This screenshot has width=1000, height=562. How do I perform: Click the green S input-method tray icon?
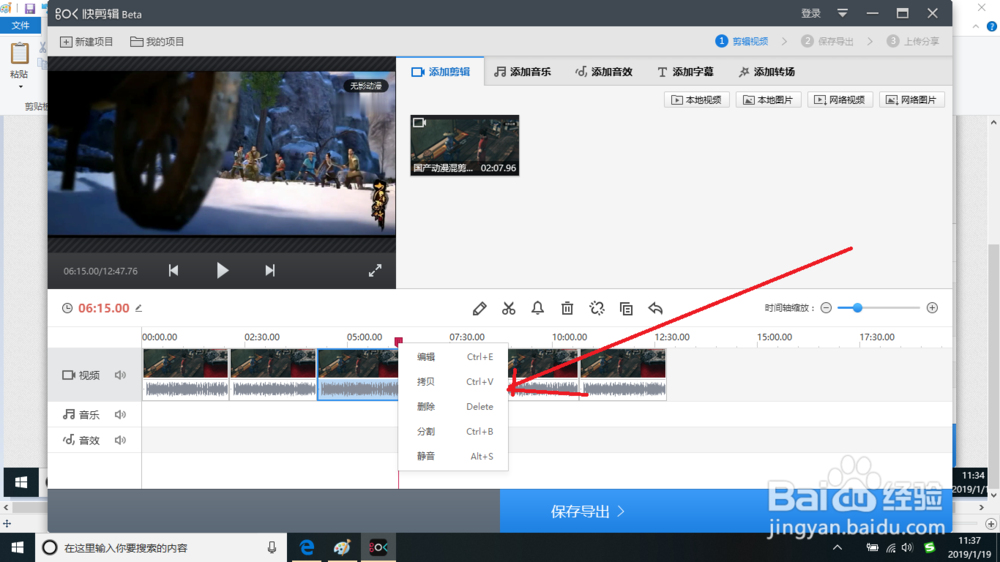point(930,547)
